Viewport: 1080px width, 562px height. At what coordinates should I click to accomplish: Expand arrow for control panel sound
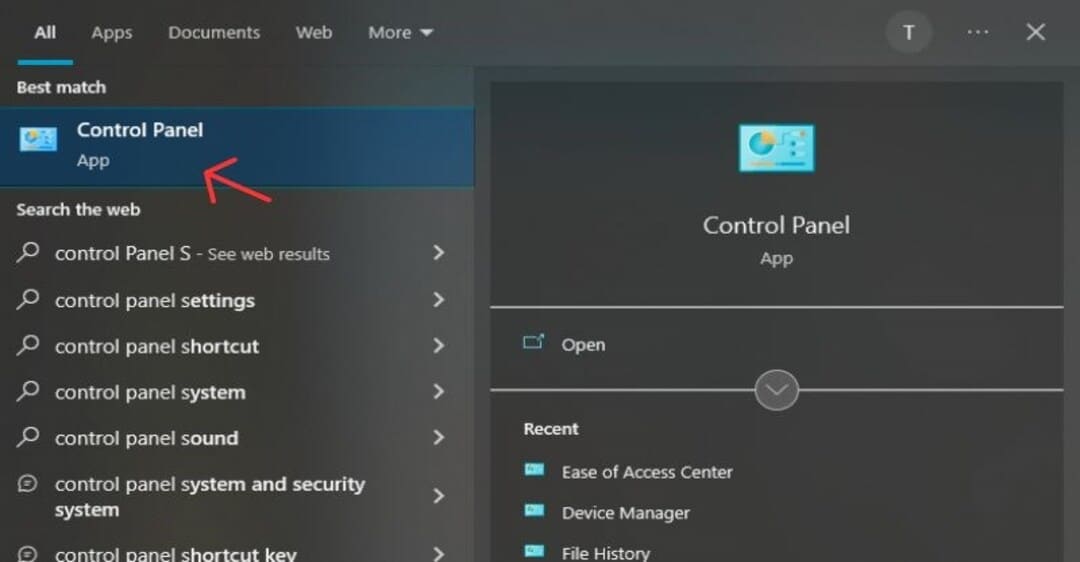[438, 438]
